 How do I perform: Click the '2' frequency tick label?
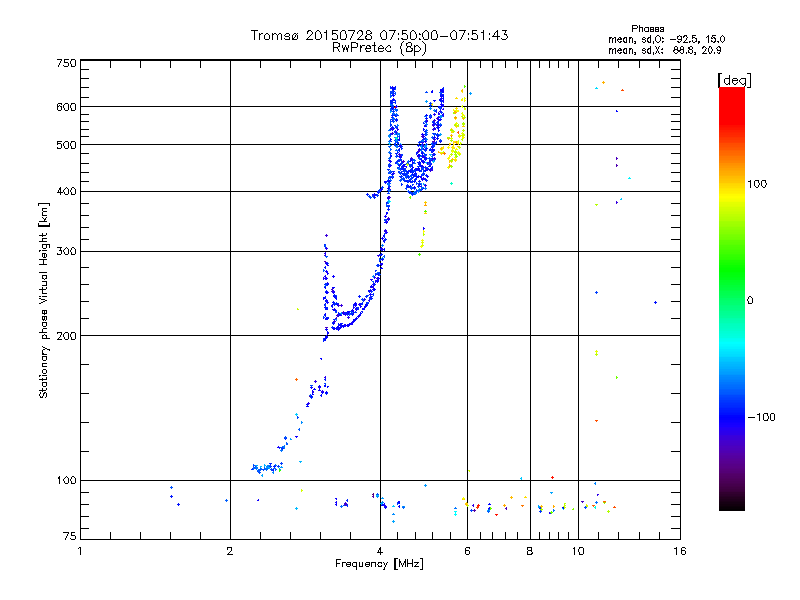[x=230, y=551]
